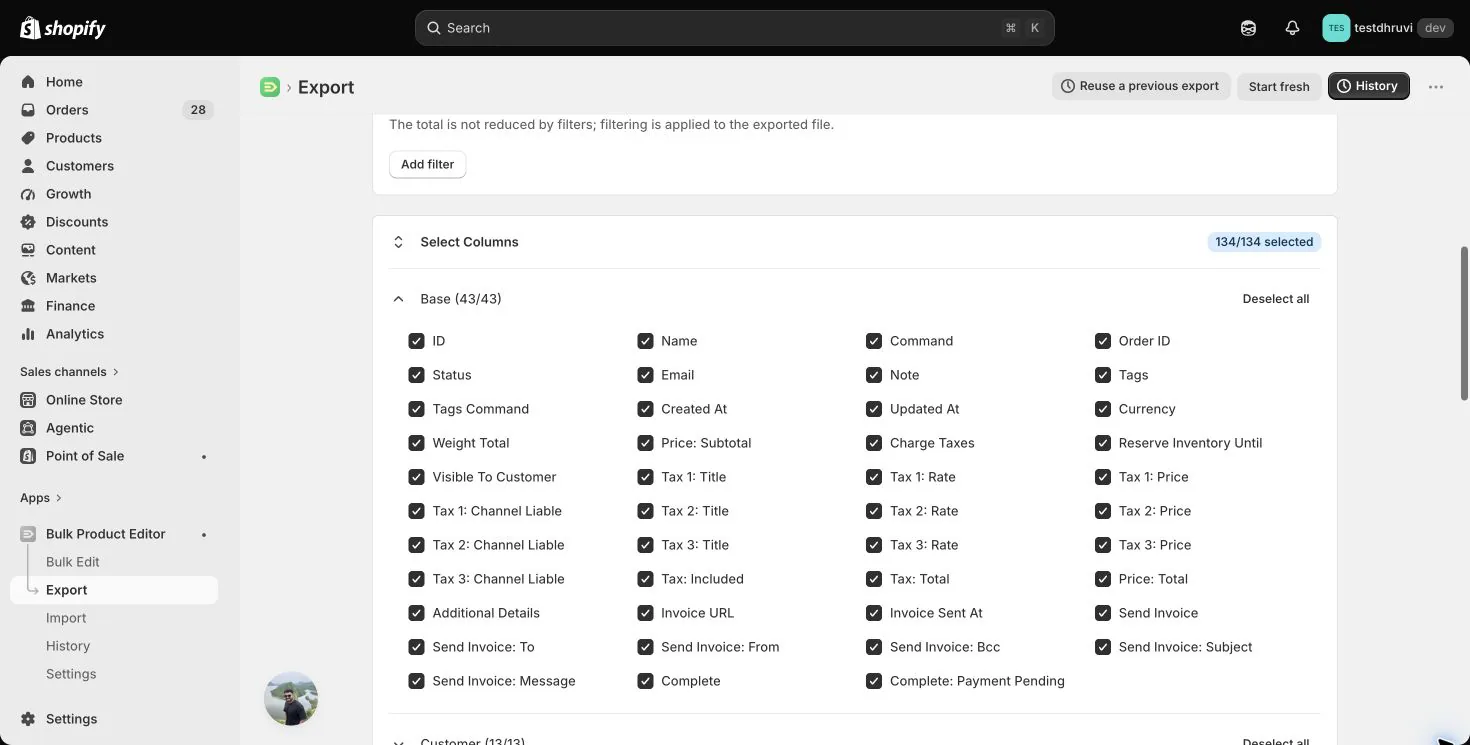The image size is (1470, 745).
Task: Uncheck the Visible To Customer checkbox
Action: coord(416,477)
